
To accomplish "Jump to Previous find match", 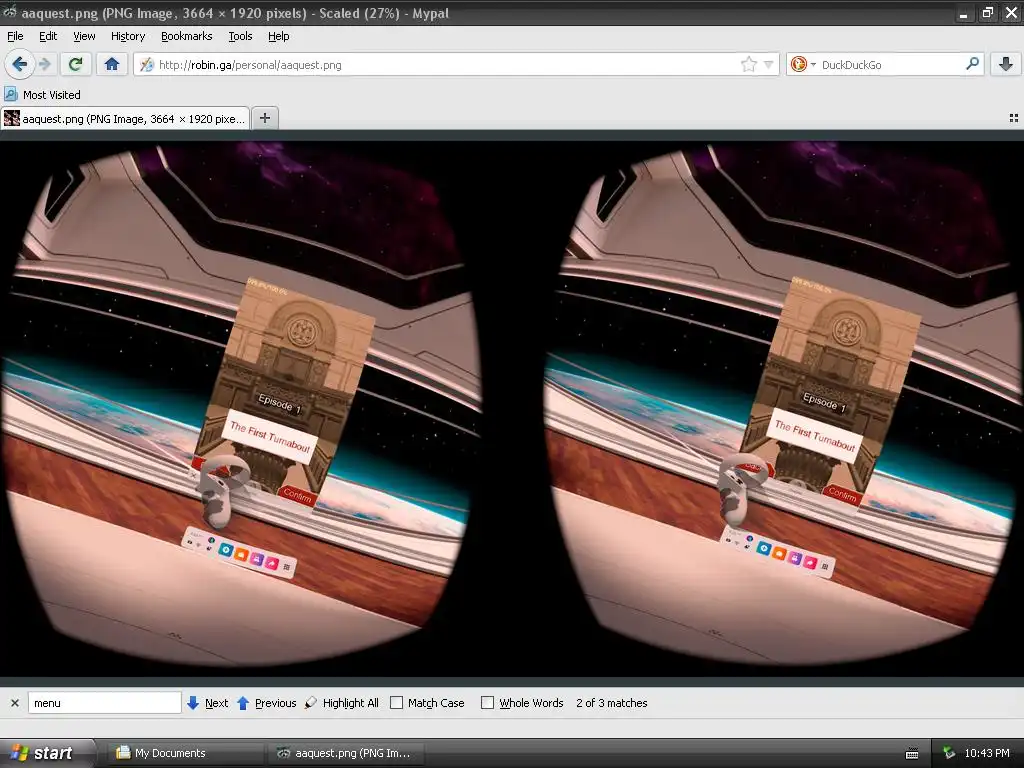I will point(266,703).
